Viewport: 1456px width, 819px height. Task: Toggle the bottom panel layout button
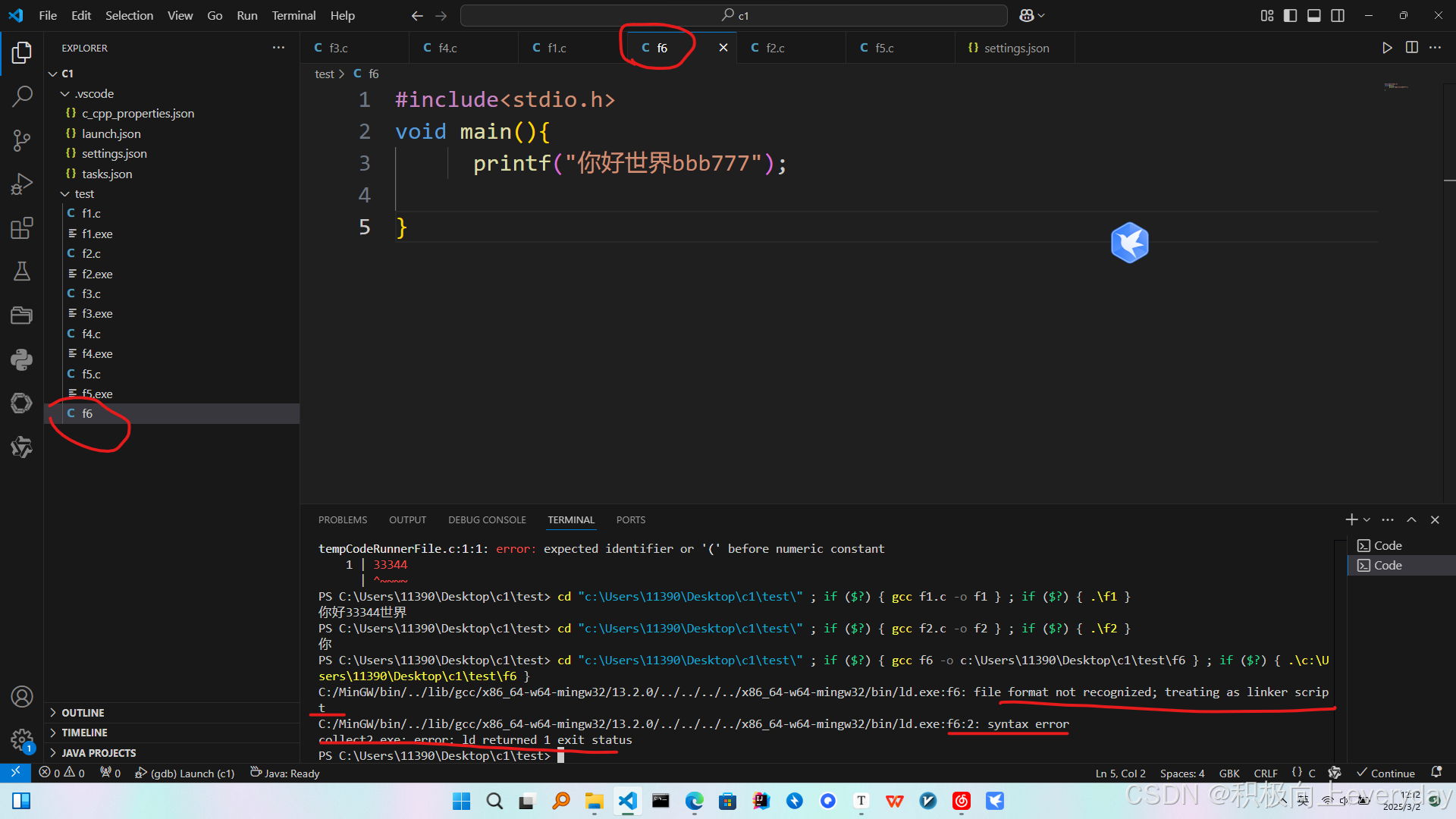1314,15
